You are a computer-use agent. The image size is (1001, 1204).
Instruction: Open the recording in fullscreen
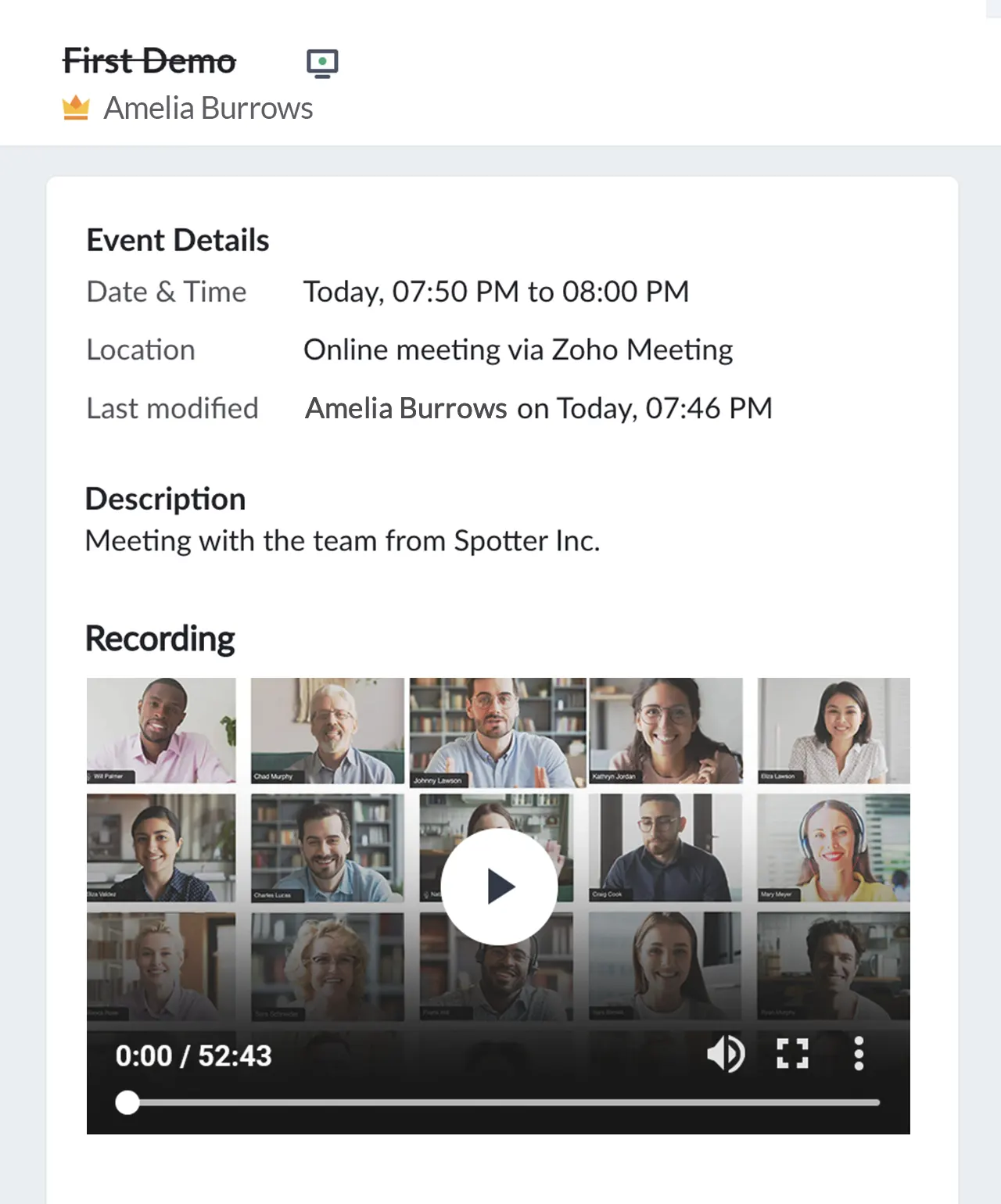pos(792,1054)
